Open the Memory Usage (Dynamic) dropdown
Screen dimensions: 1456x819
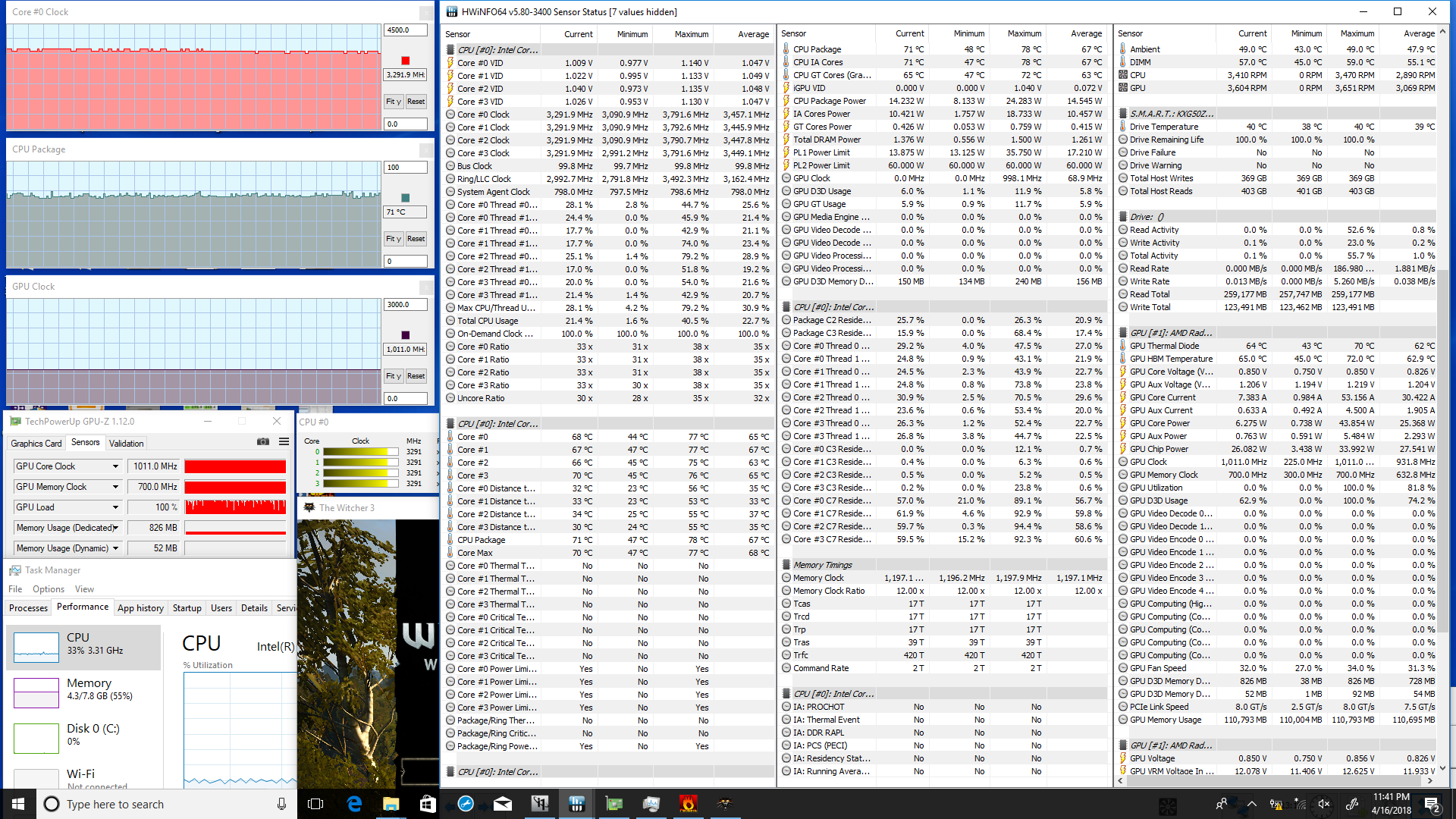115,548
